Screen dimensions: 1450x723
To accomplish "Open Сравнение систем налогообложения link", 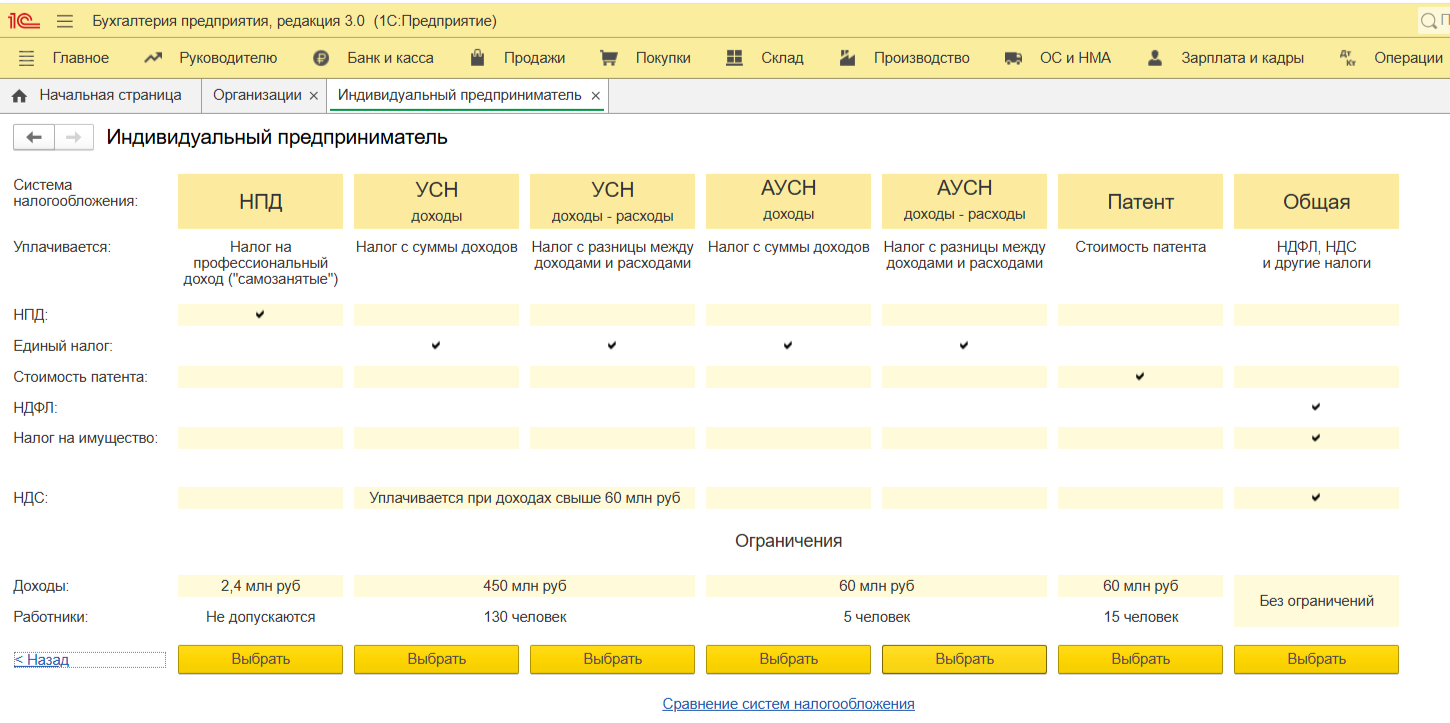I will coord(788,704).
